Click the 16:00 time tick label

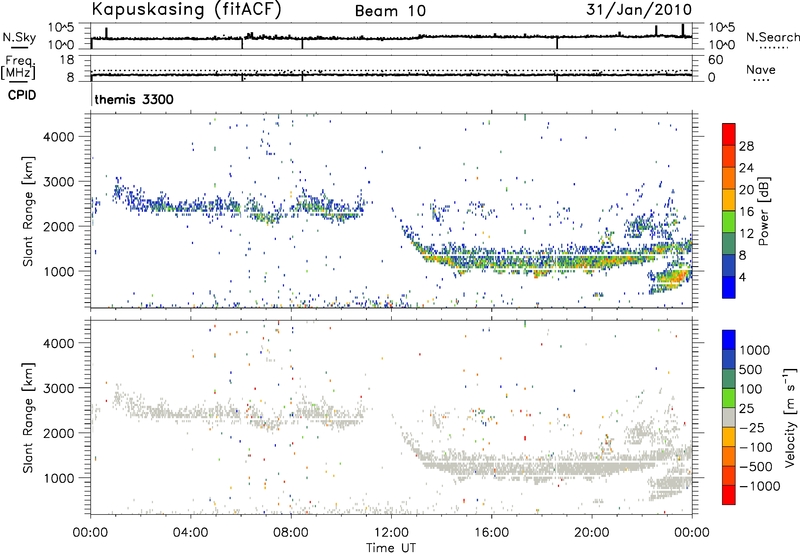491,533
